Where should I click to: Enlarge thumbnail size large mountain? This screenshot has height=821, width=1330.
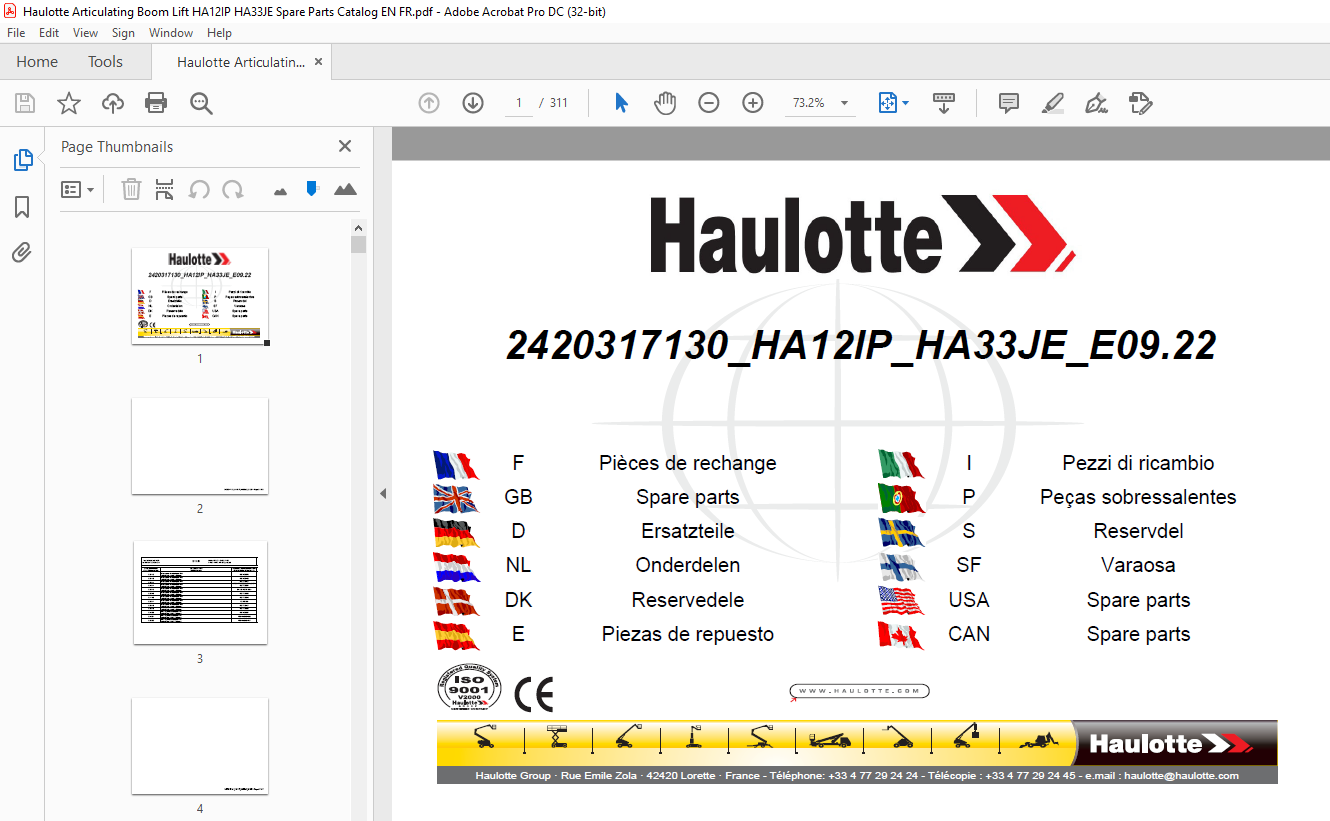pyautogui.click(x=345, y=189)
